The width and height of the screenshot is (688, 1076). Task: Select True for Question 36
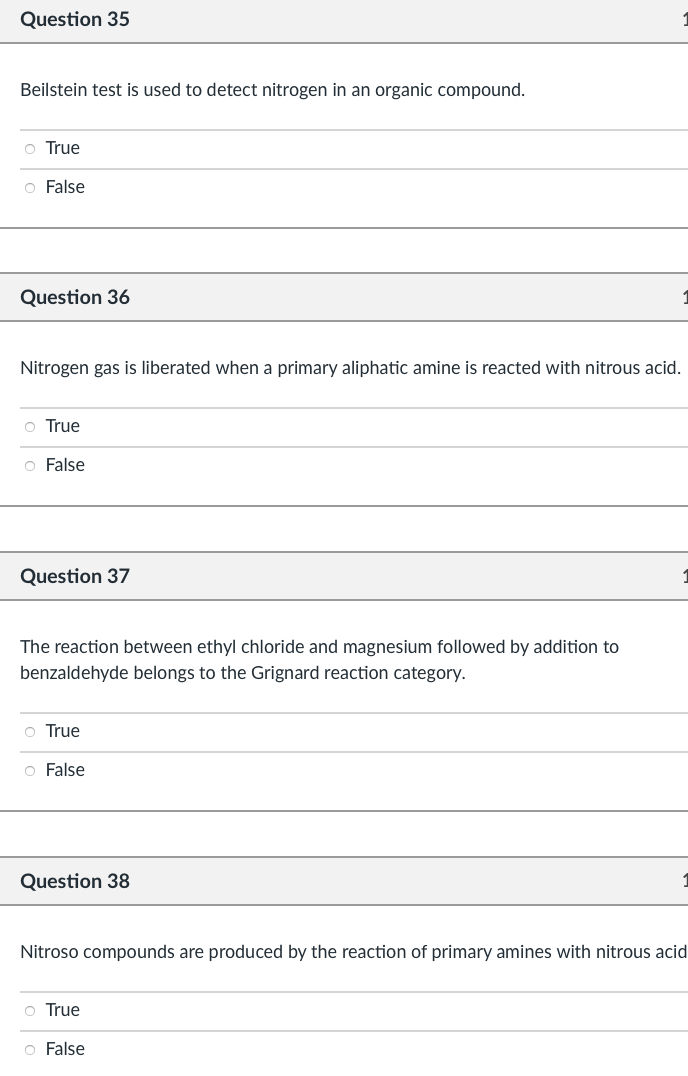coord(30,426)
